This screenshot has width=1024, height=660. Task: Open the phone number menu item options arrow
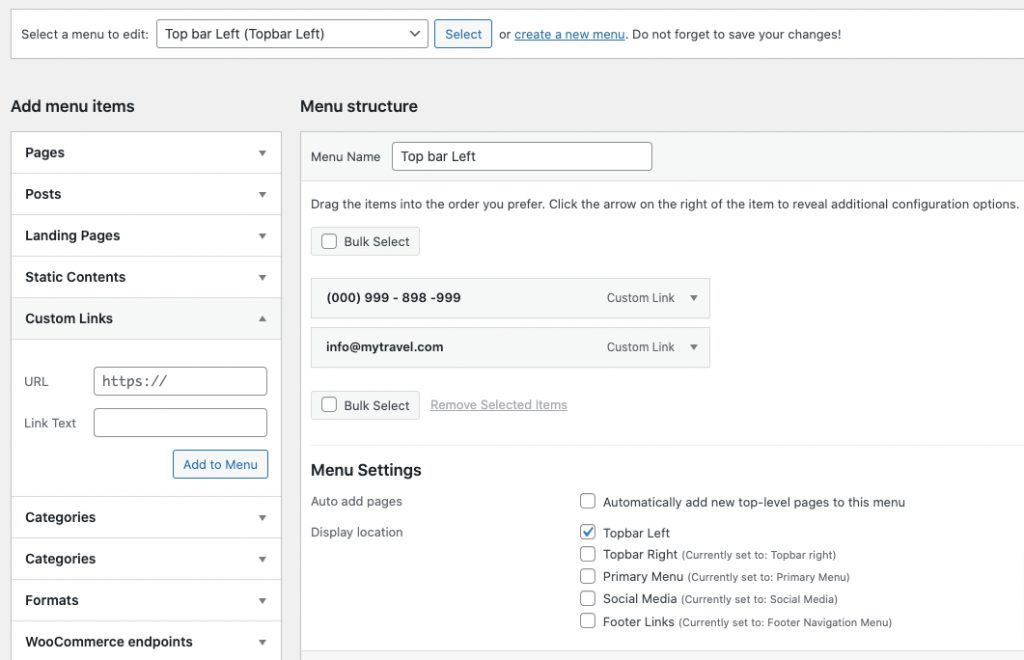(694, 298)
